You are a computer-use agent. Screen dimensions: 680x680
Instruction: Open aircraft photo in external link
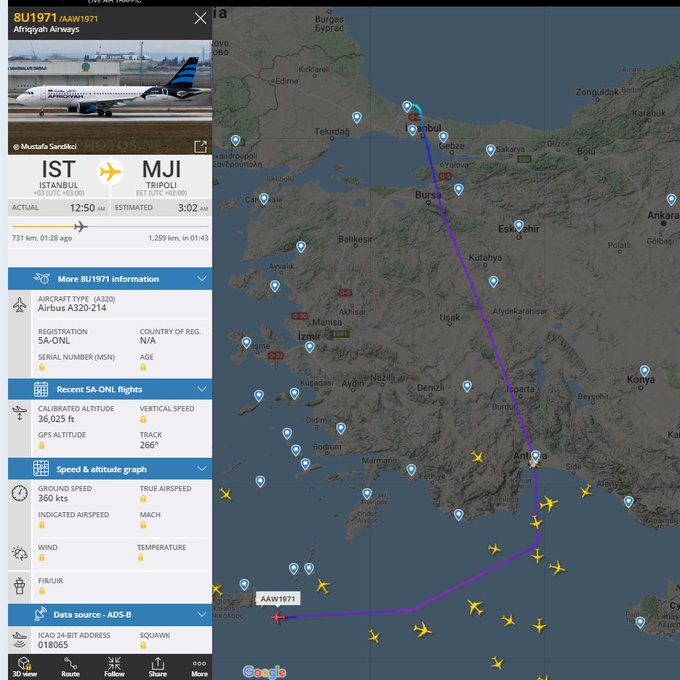pyautogui.click(x=200, y=147)
